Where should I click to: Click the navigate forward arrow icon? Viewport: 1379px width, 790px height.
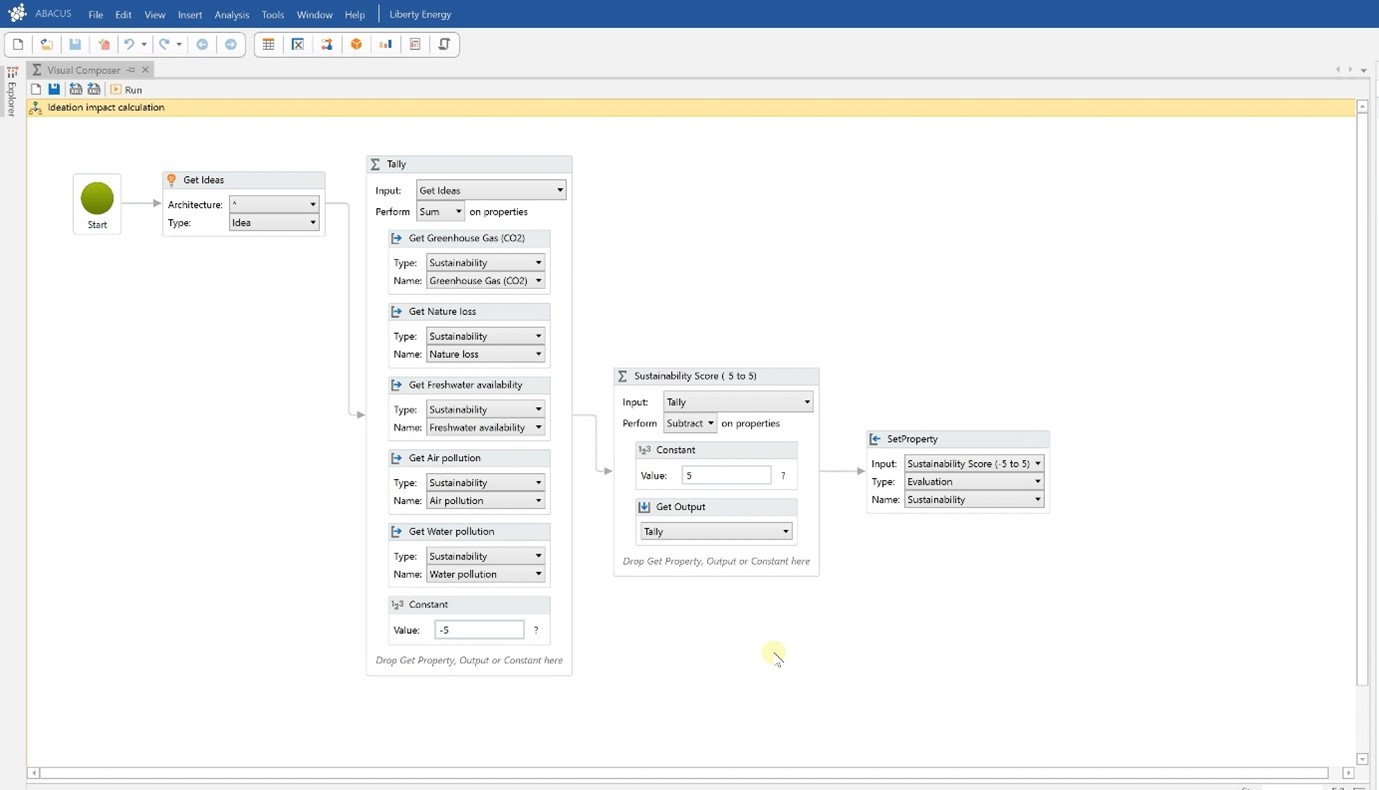pos(231,44)
